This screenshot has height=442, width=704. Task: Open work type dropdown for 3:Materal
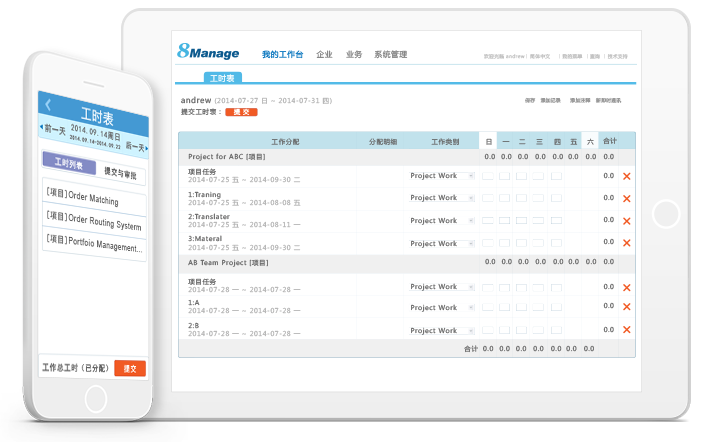click(x=442, y=243)
